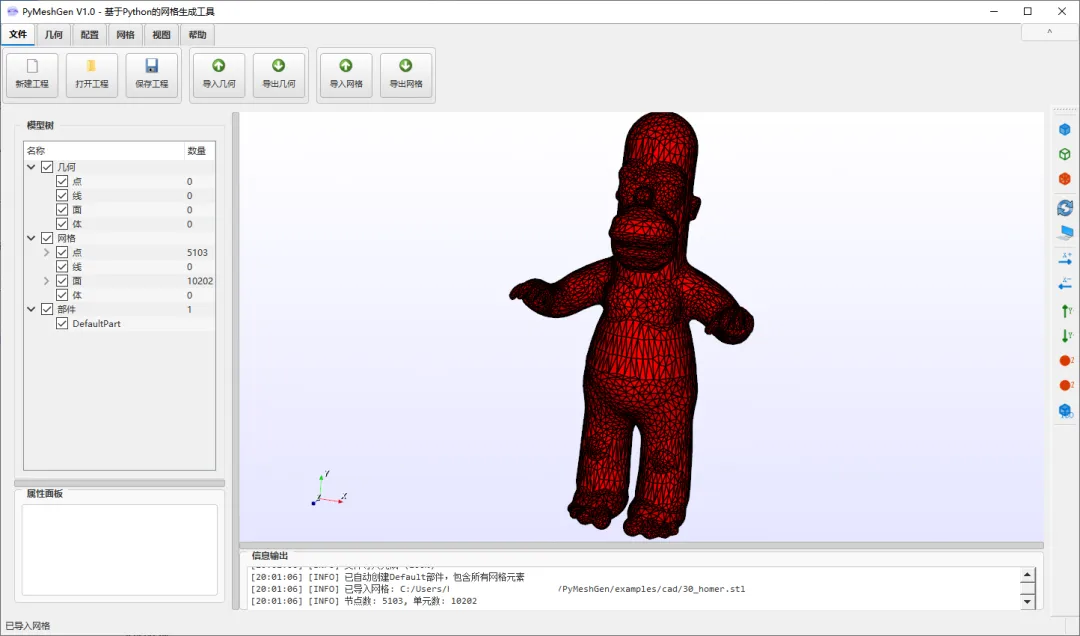This screenshot has width=1080, height=636.
Task: Open a project with 打开工程
Action: 92,74
